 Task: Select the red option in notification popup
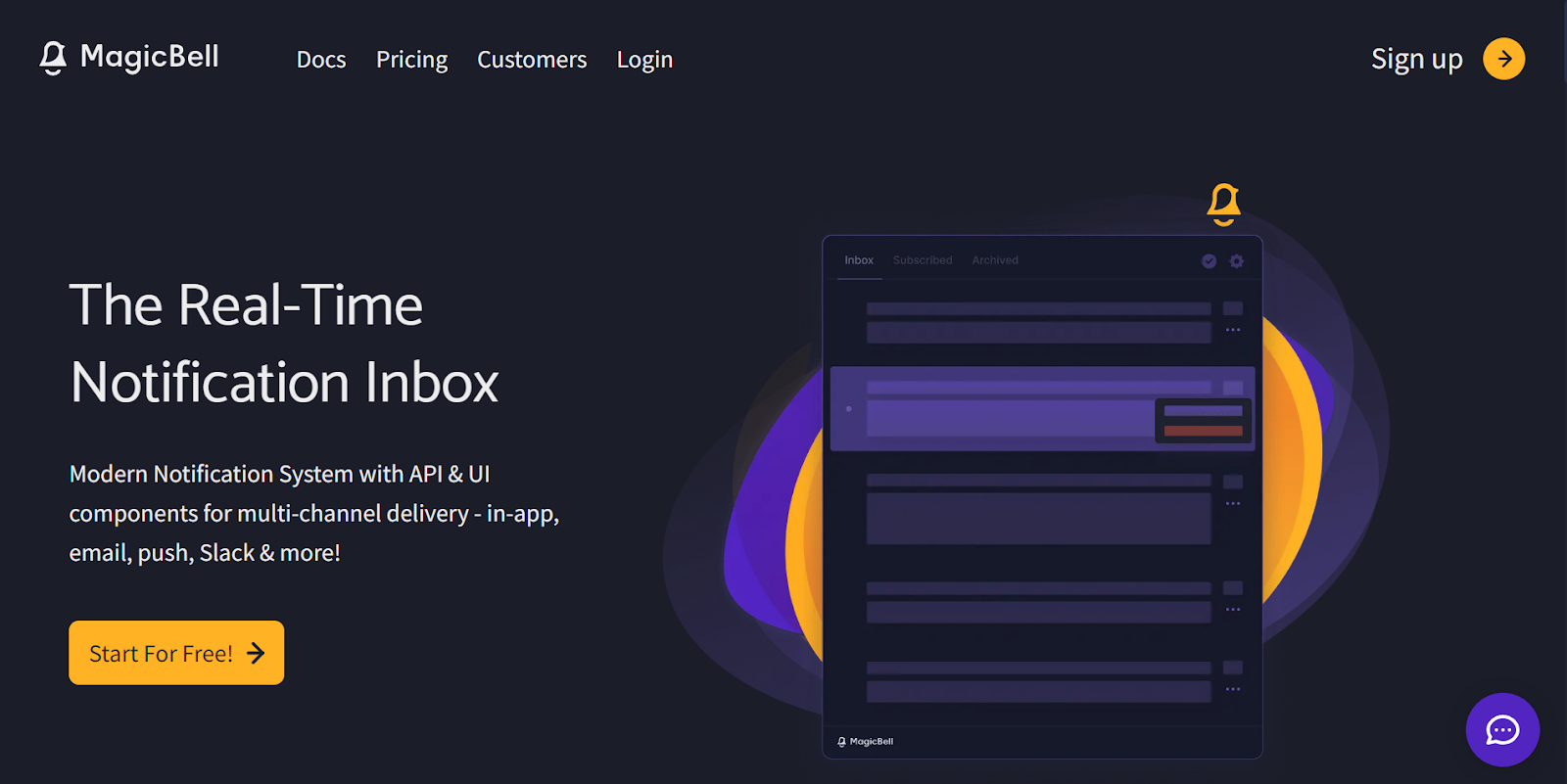pyautogui.click(x=1203, y=431)
